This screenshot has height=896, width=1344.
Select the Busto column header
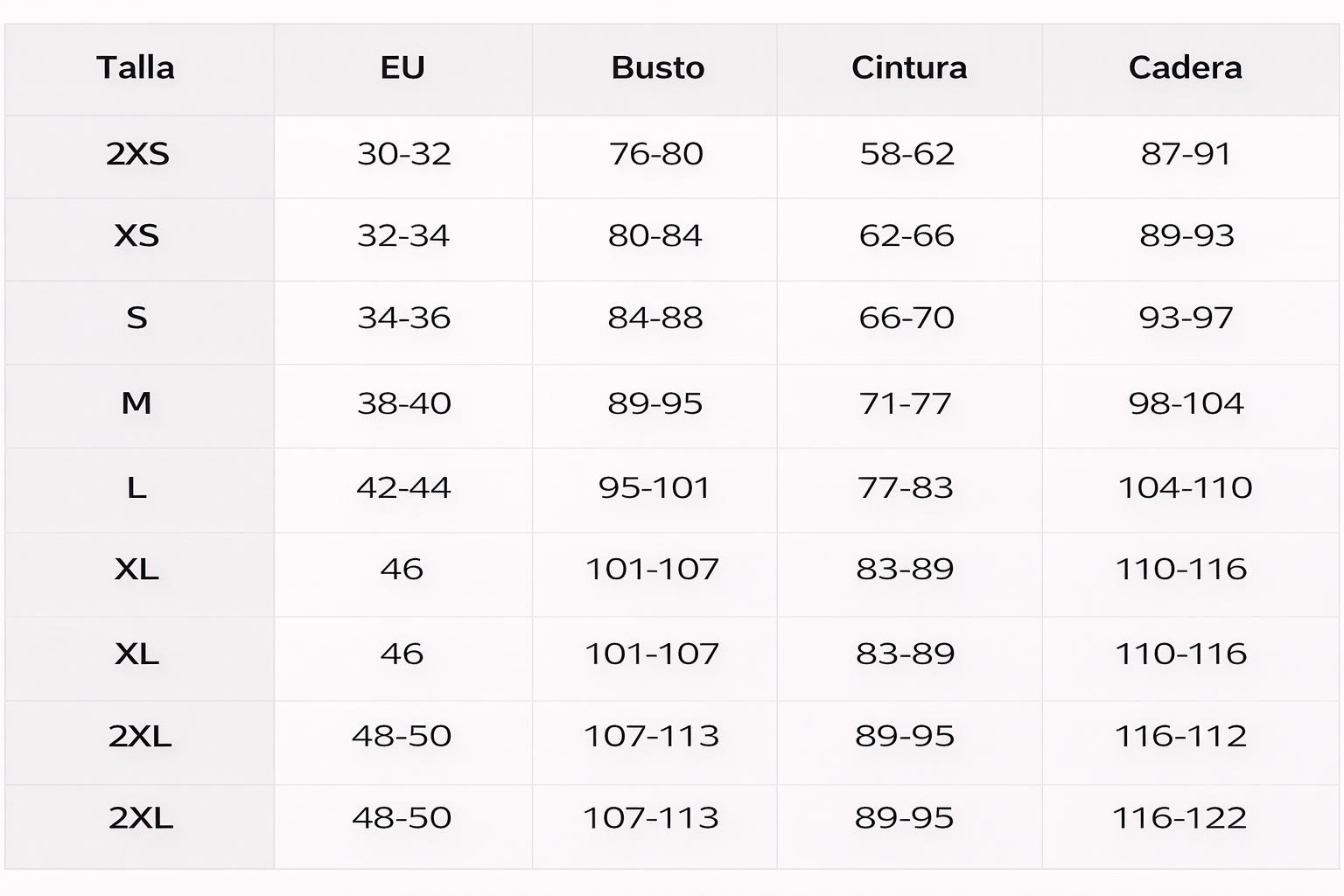[657, 68]
